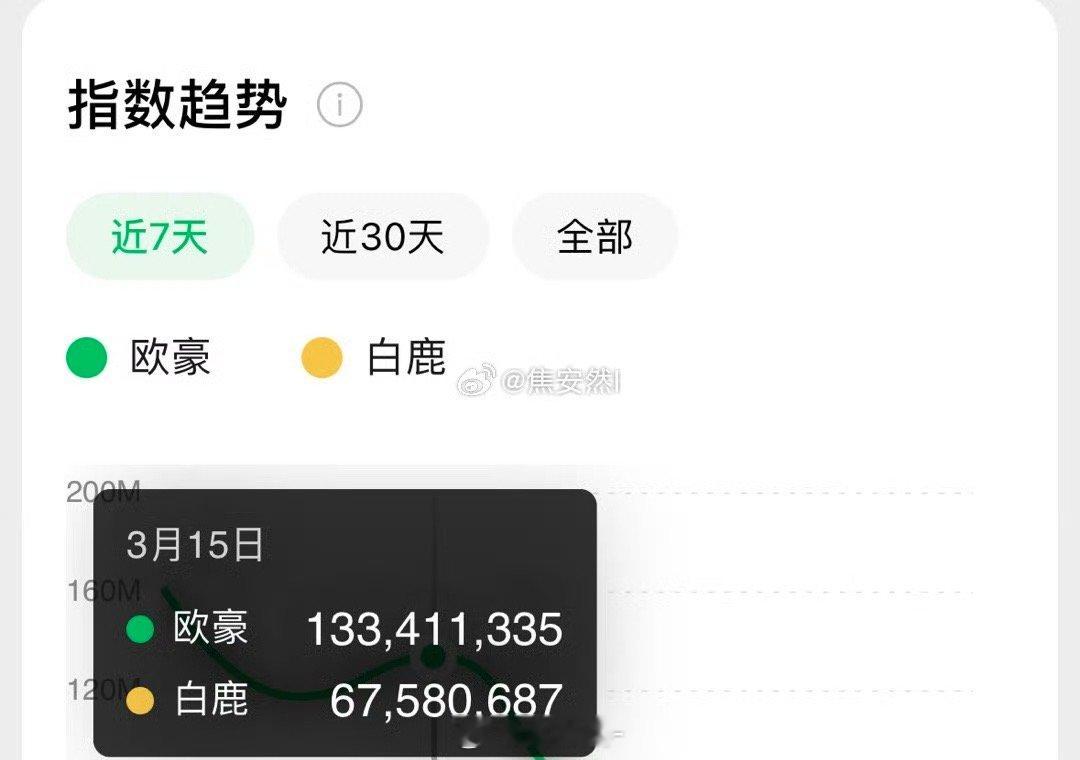Select the 133,411,335 value for 欧豪
The height and width of the screenshot is (760, 1080).
pyautogui.click(x=435, y=629)
